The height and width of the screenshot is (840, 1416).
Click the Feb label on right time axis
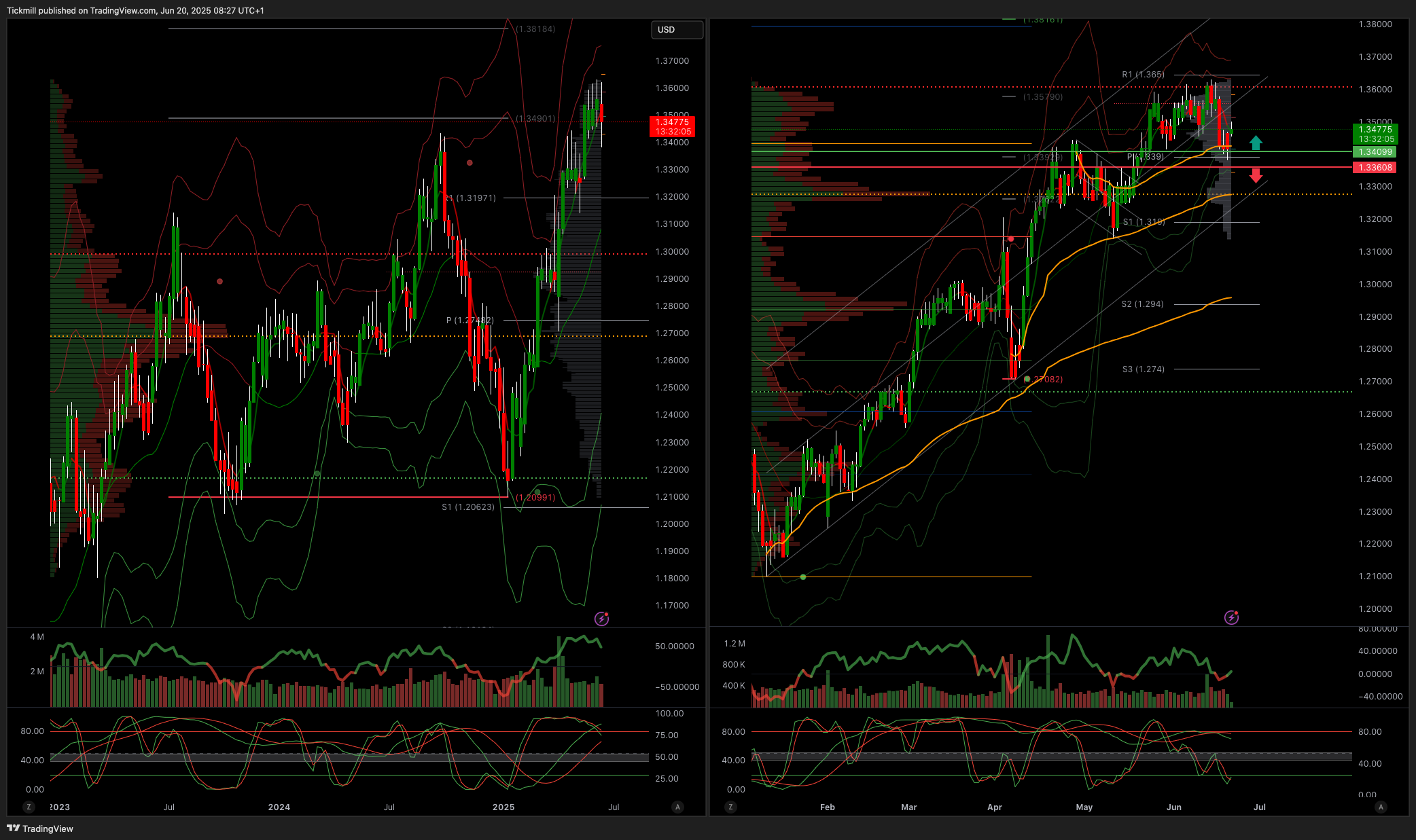(828, 807)
